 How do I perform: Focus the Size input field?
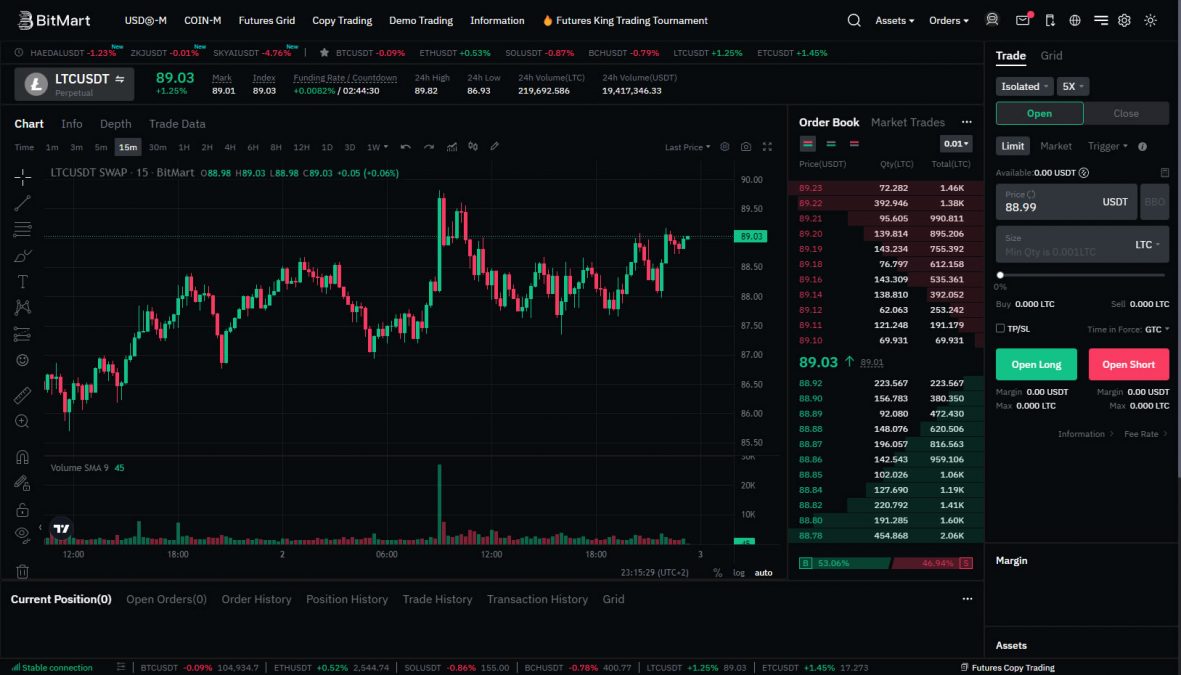pos(1082,245)
